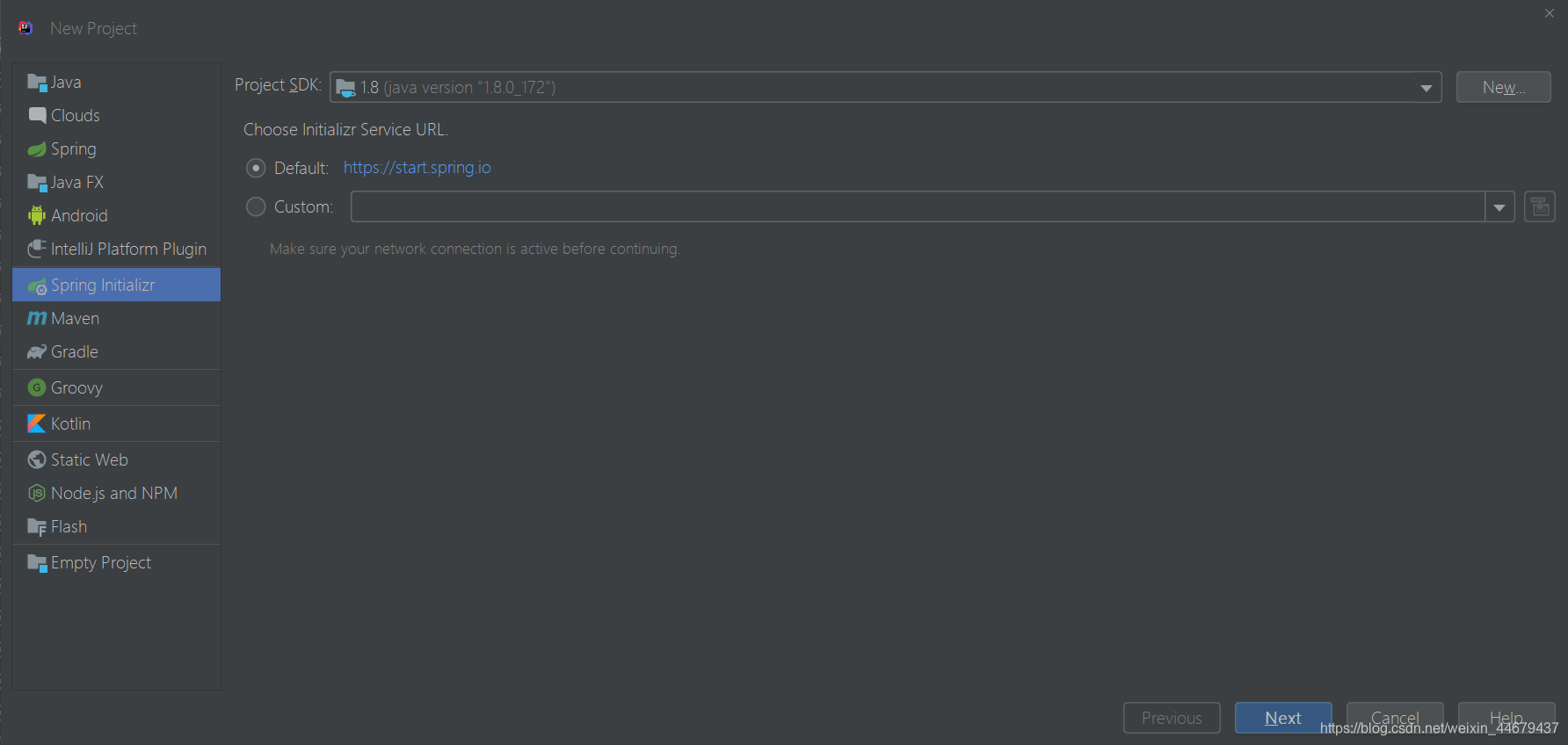Click the custom URL history icon button
The image size is (1568, 745).
tap(1540, 206)
